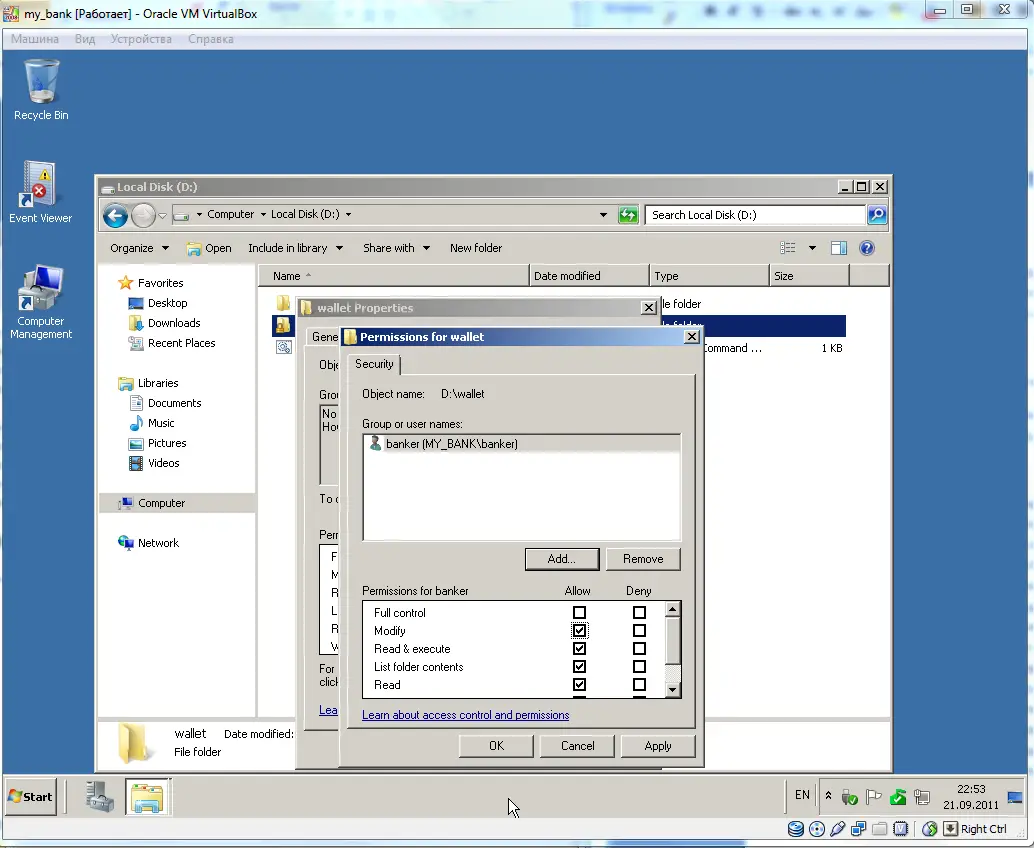
Task: Toggle the preview pane icon
Action: (839, 248)
